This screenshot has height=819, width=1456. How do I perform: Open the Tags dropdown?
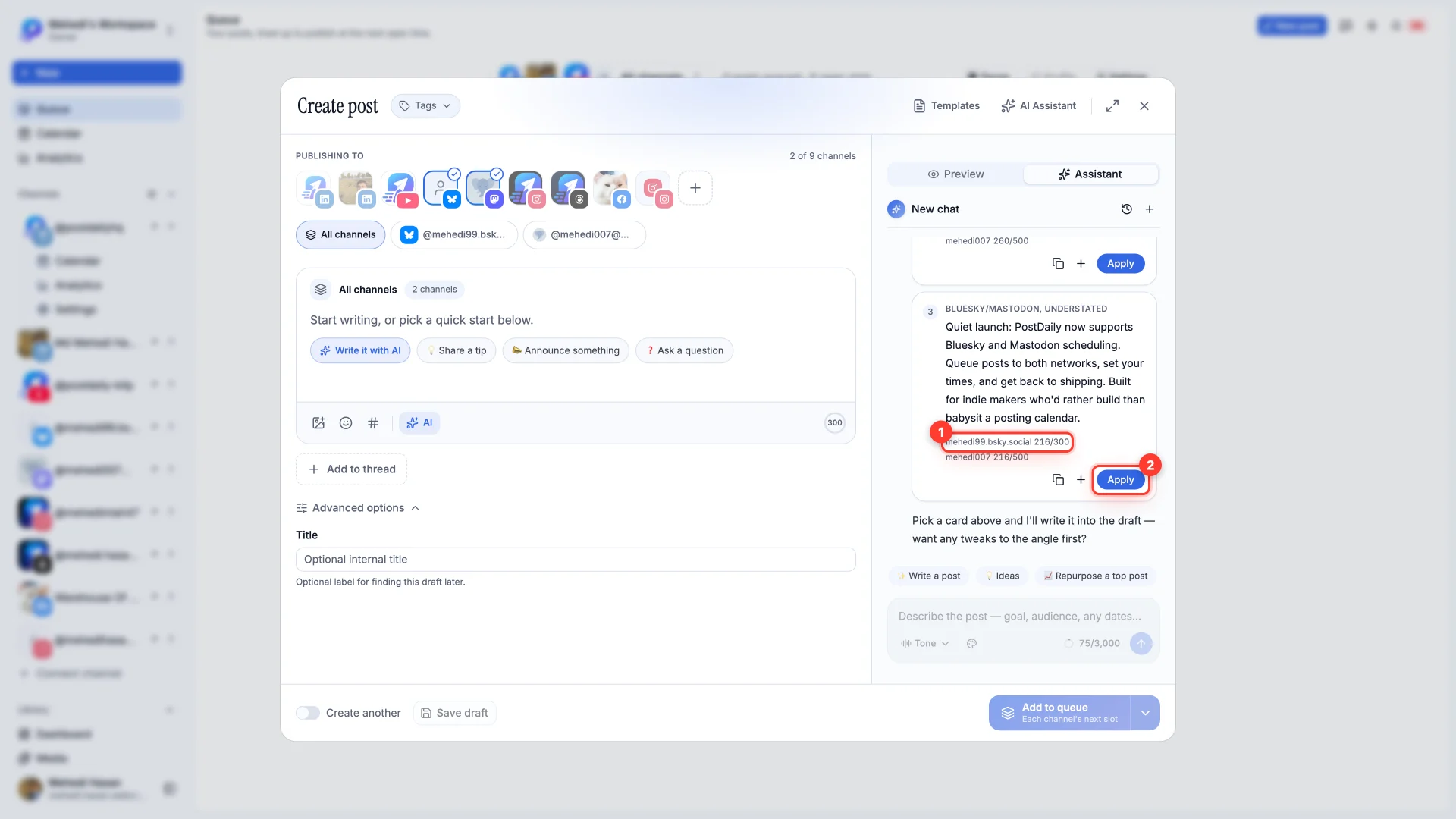425,106
